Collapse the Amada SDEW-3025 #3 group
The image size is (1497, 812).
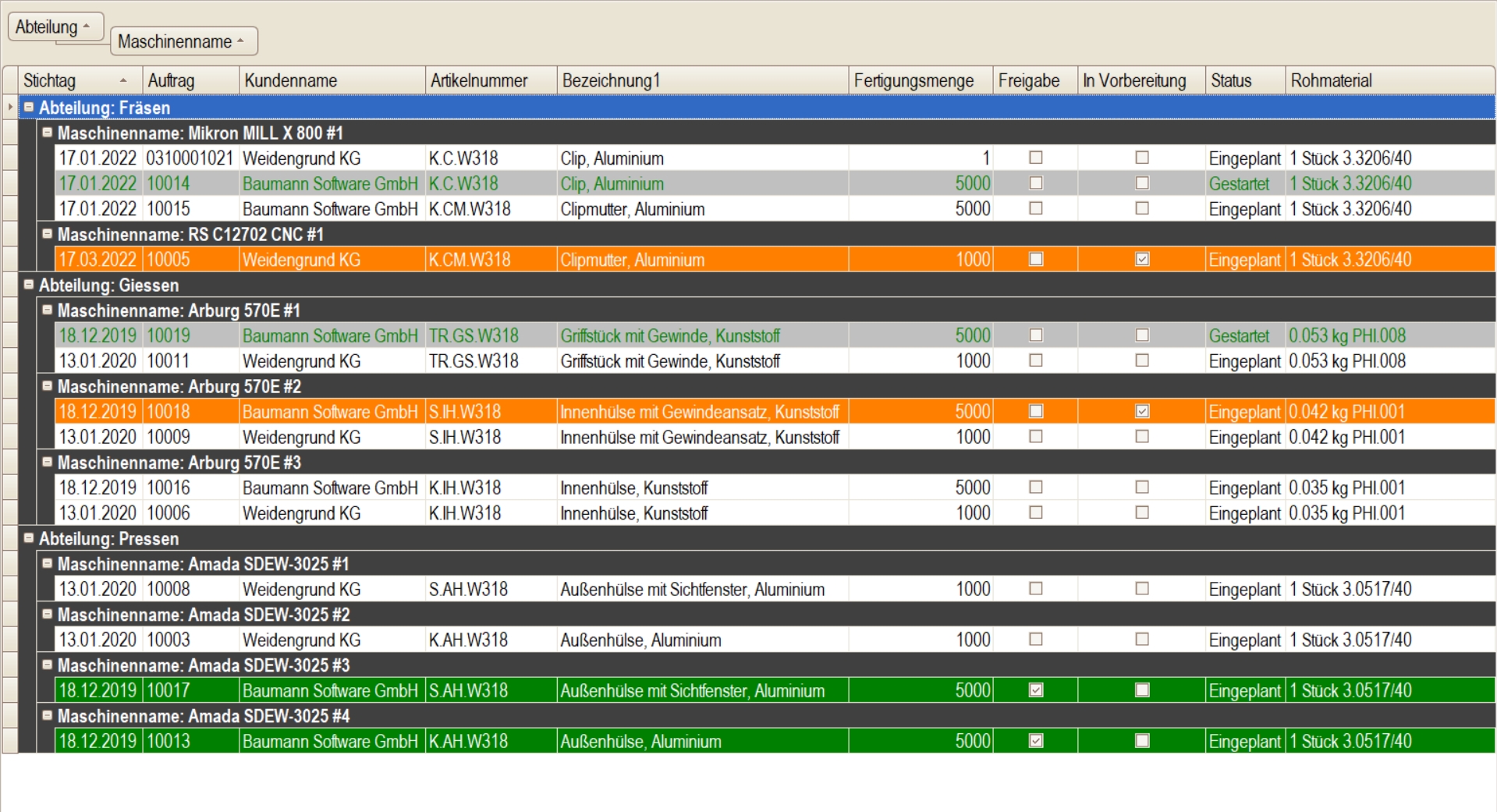coord(47,665)
